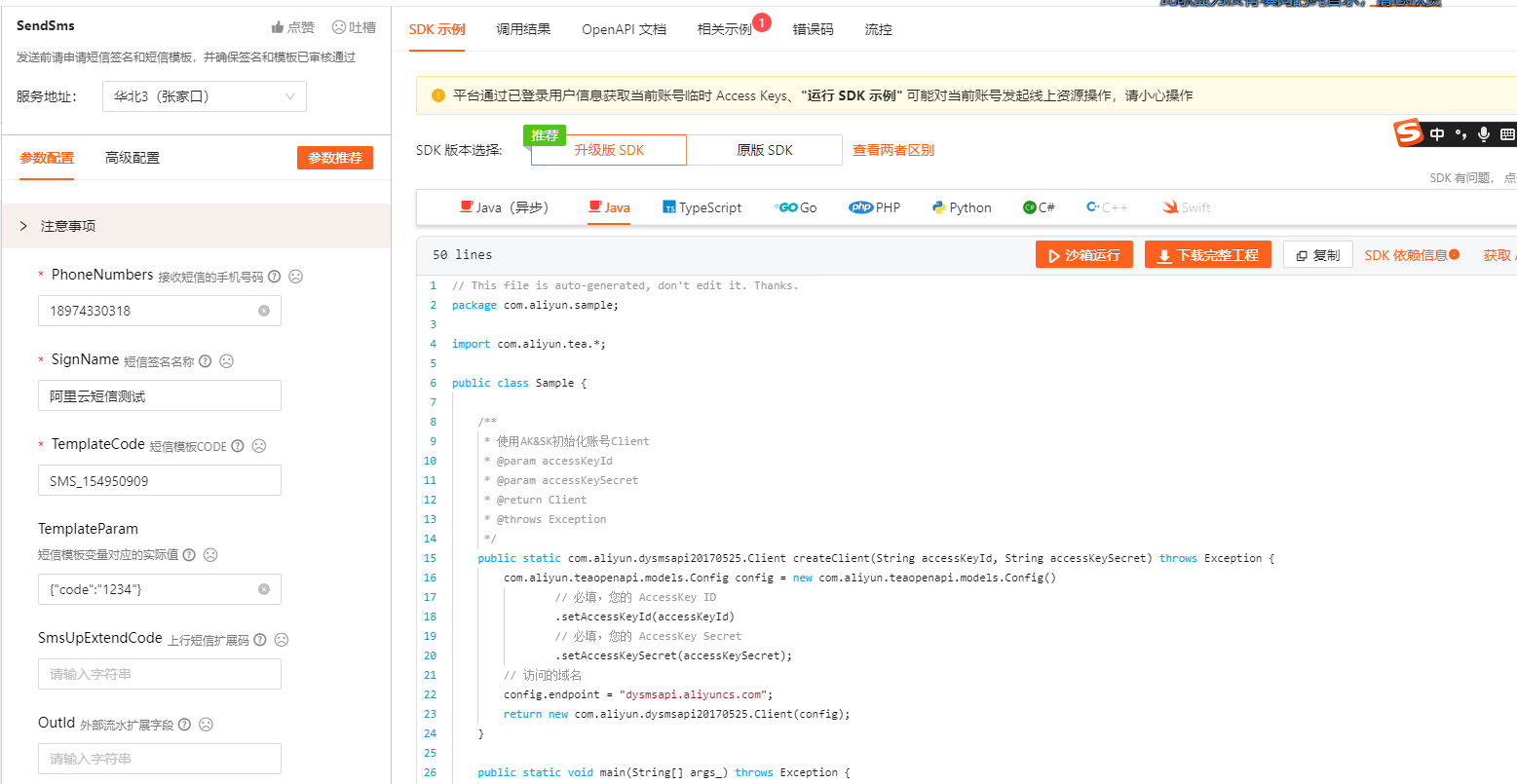
Task: Click into the SmsUpExtendCode input field
Action: pyautogui.click(x=160, y=674)
